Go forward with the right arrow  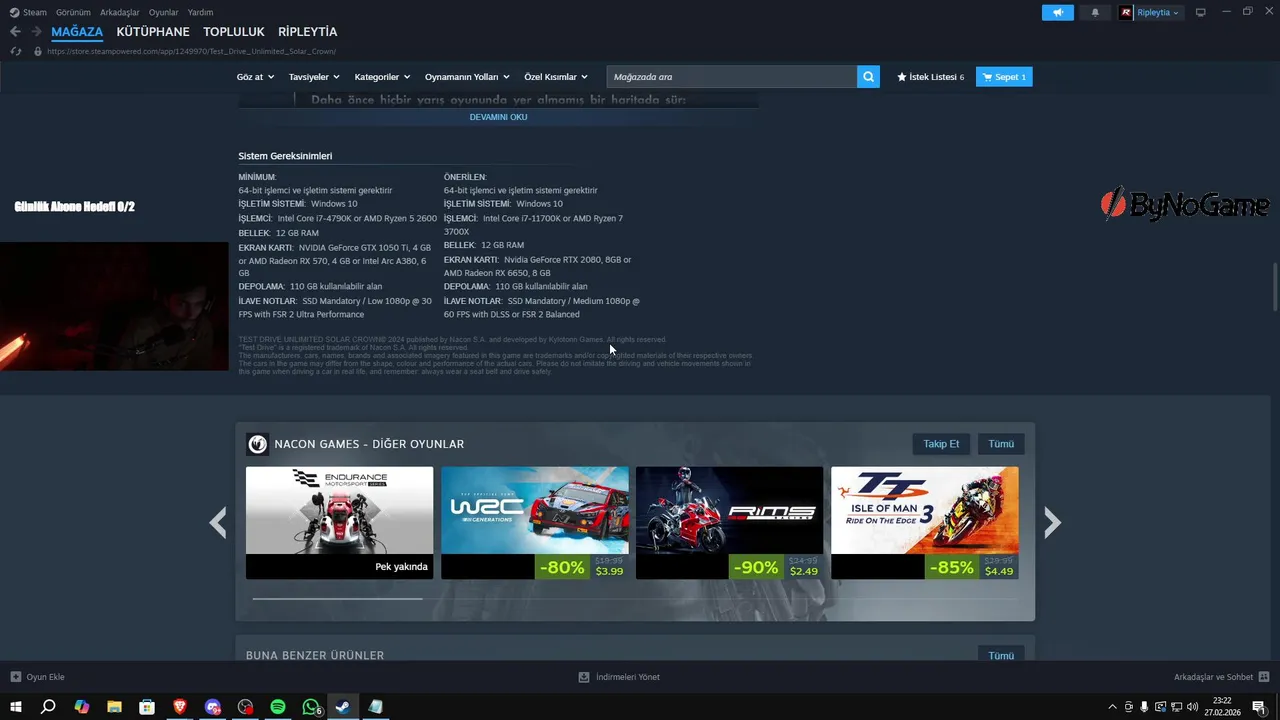36,32
